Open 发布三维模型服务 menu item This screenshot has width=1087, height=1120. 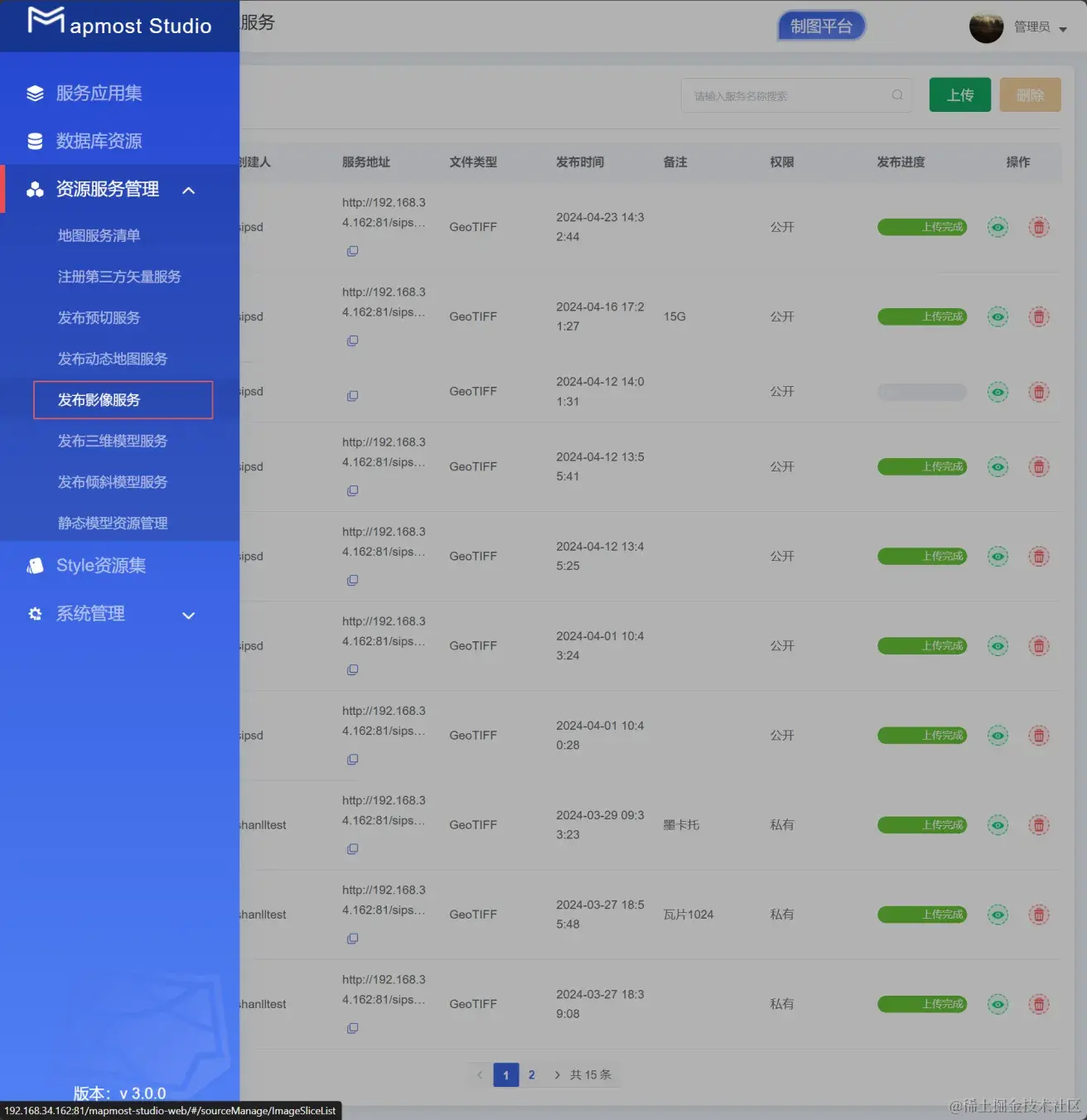click(x=113, y=442)
